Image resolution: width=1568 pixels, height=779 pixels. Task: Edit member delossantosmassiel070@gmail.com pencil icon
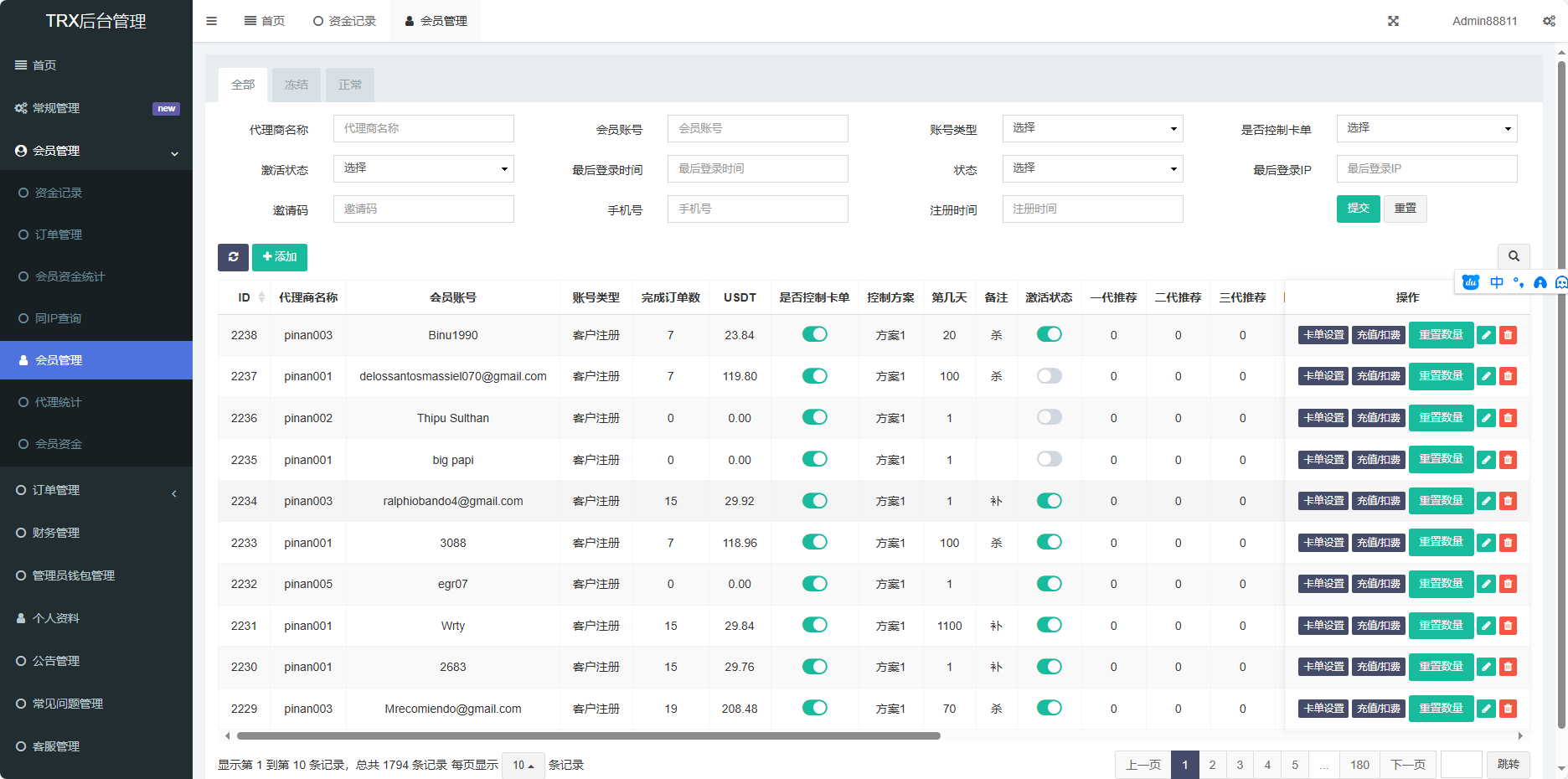click(x=1486, y=376)
